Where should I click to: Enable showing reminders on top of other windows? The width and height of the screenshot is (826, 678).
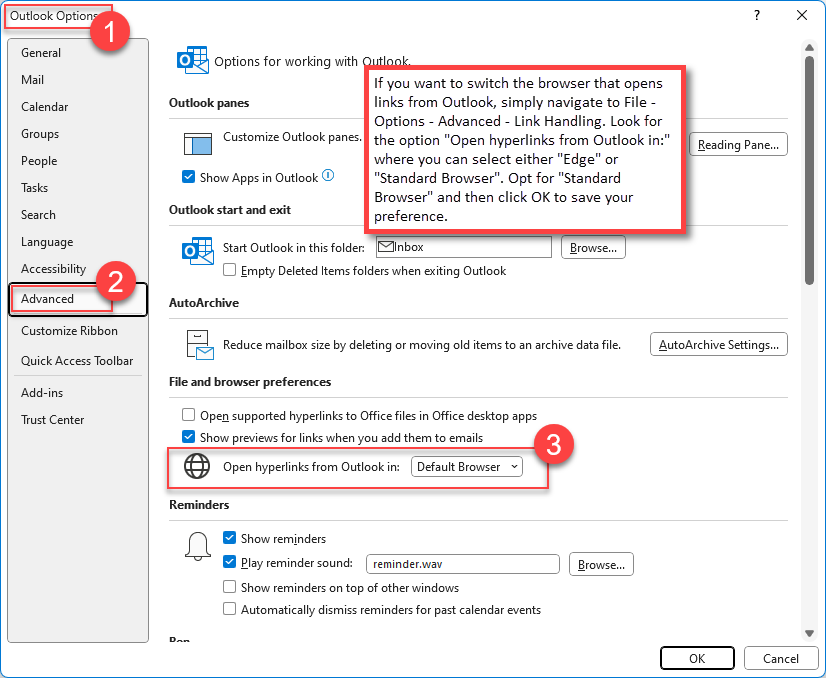pyautogui.click(x=229, y=587)
